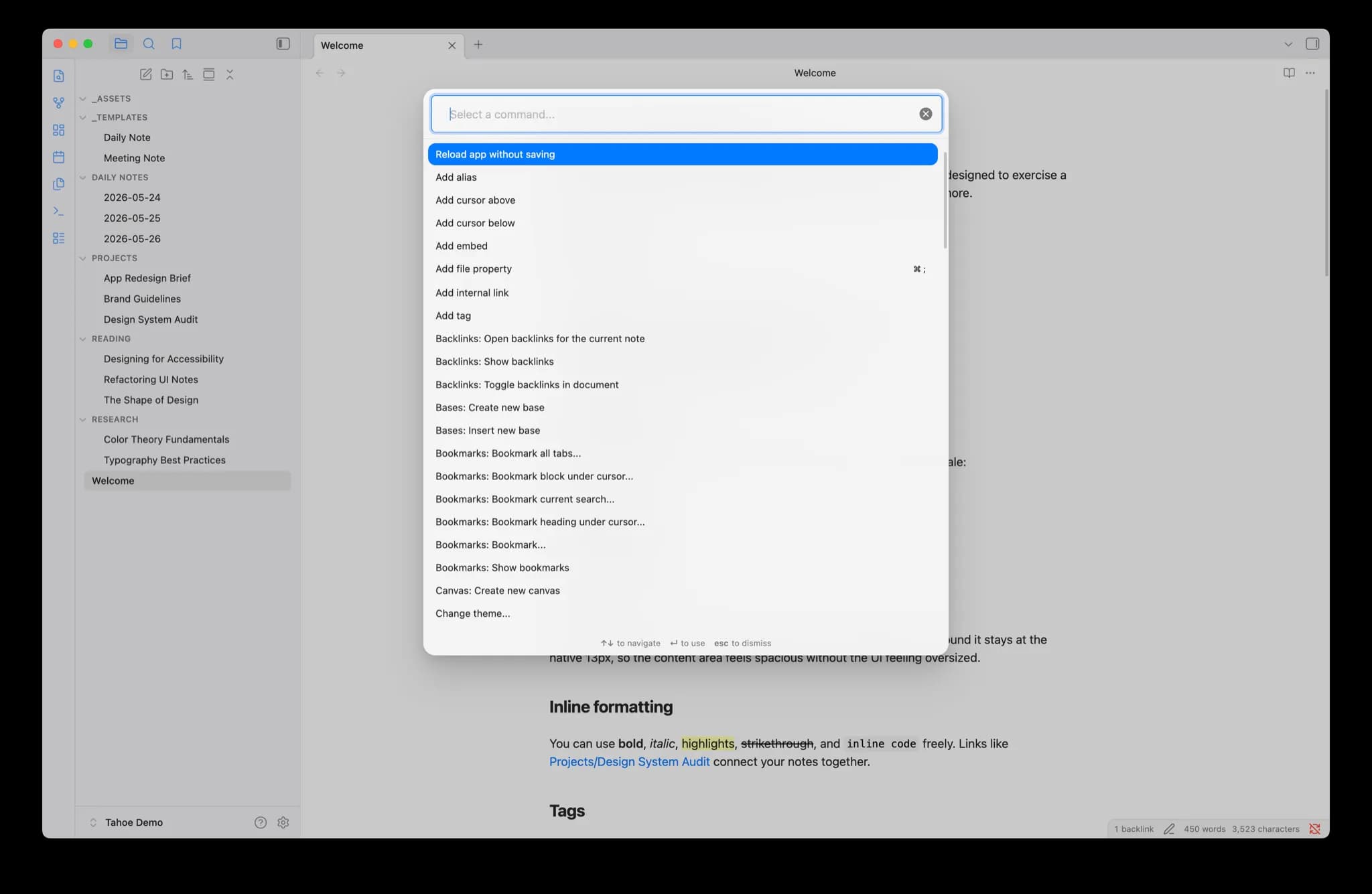1372x894 pixels.
Task: Open a new tab with plus icon
Action: [478, 45]
